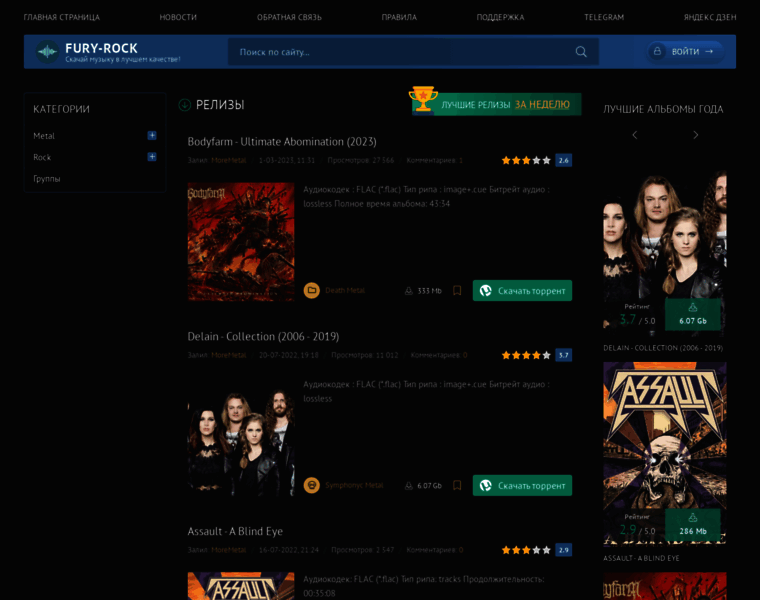Image resolution: width=760 pixels, height=600 pixels.
Task: Rate Assault A Blind Eye using stars
Action: pos(526,550)
